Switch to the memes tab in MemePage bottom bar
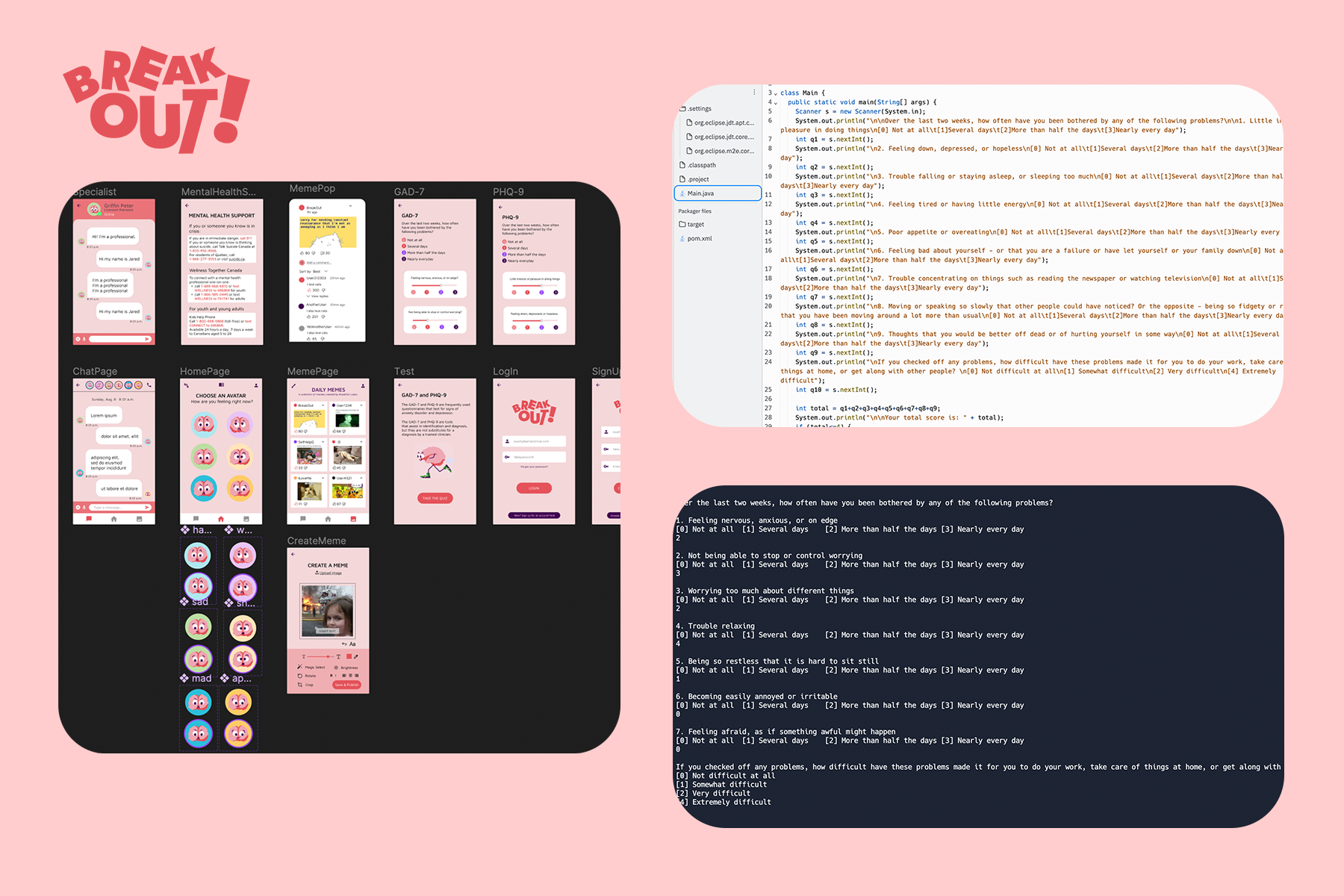This screenshot has width=1344, height=896. click(352, 518)
